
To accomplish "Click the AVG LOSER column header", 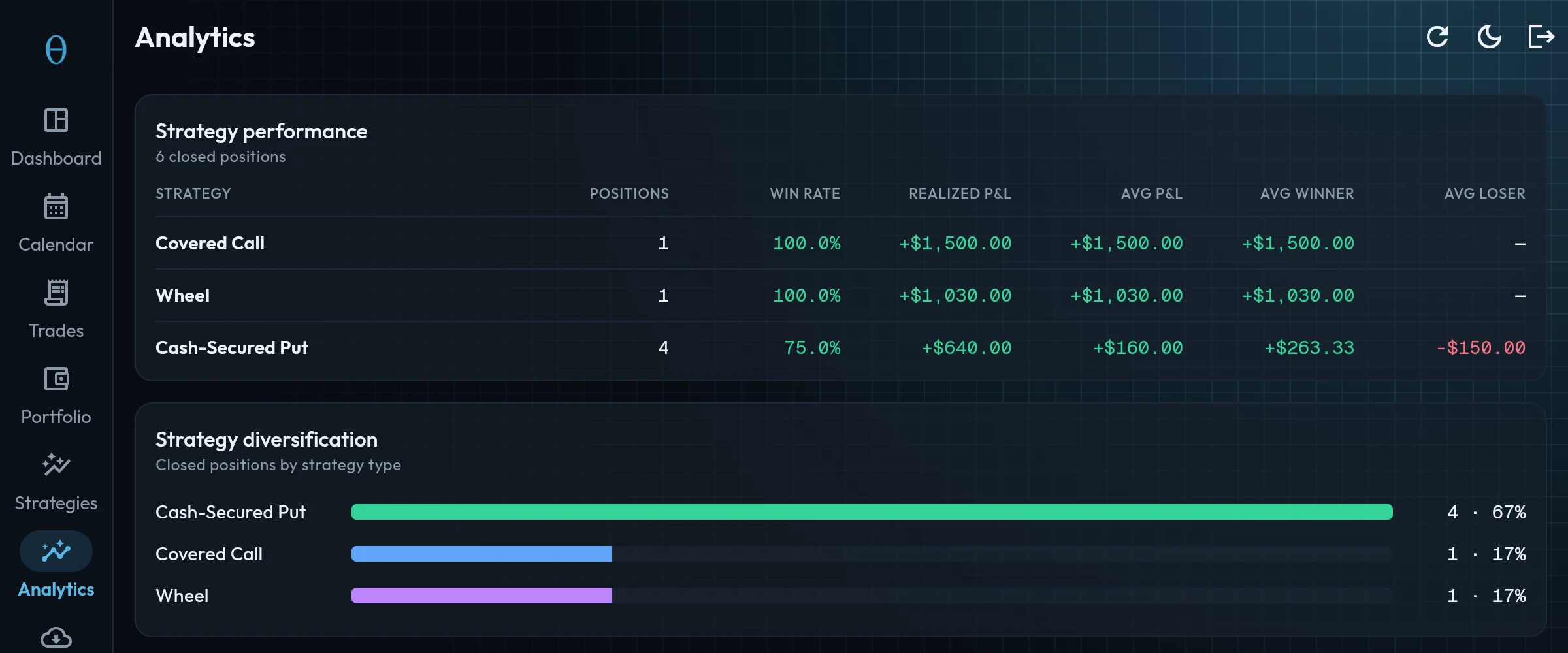I will (1485, 193).
